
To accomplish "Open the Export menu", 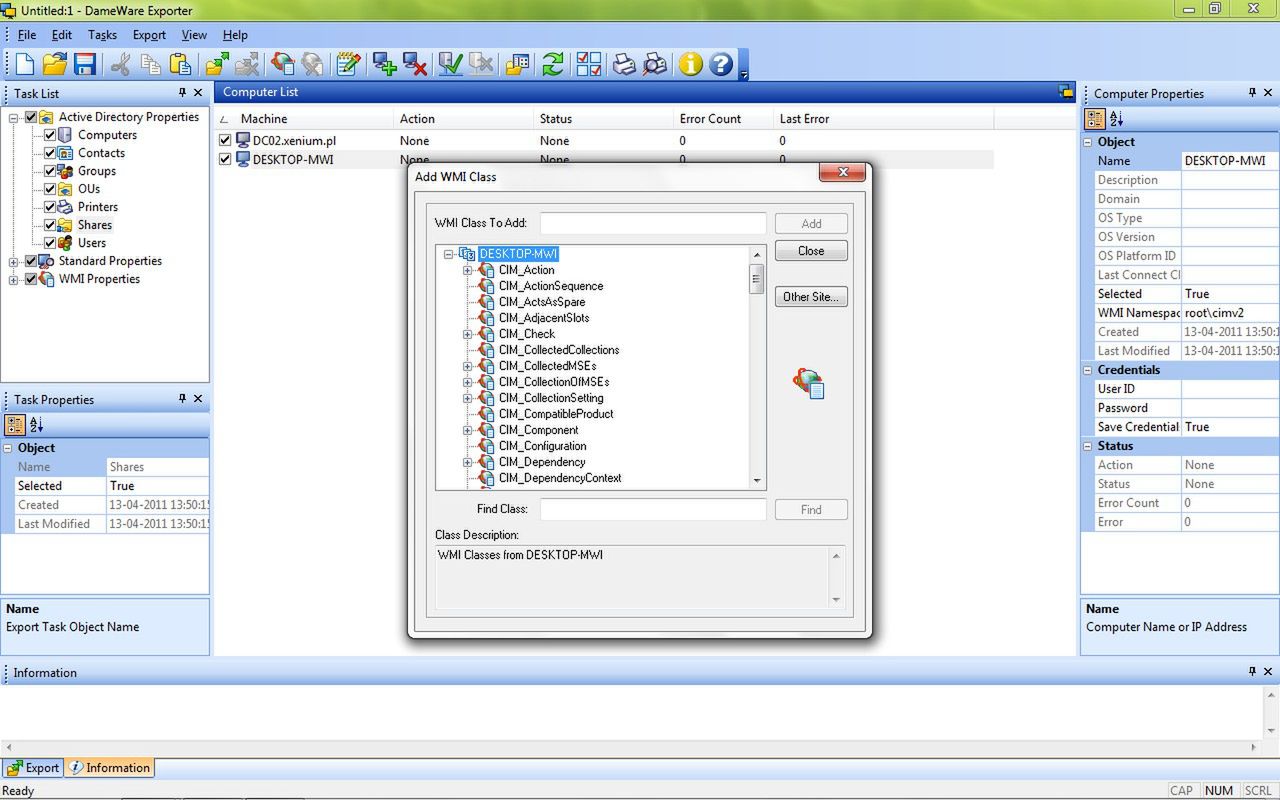I will point(149,35).
